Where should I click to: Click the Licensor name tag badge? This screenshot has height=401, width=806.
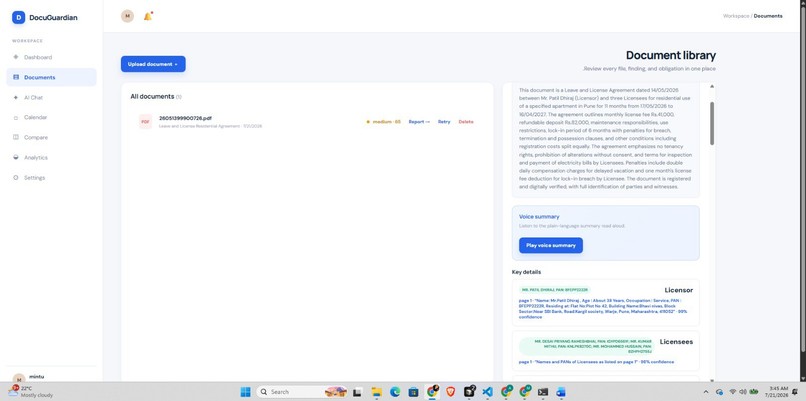click(x=555, y=290)
